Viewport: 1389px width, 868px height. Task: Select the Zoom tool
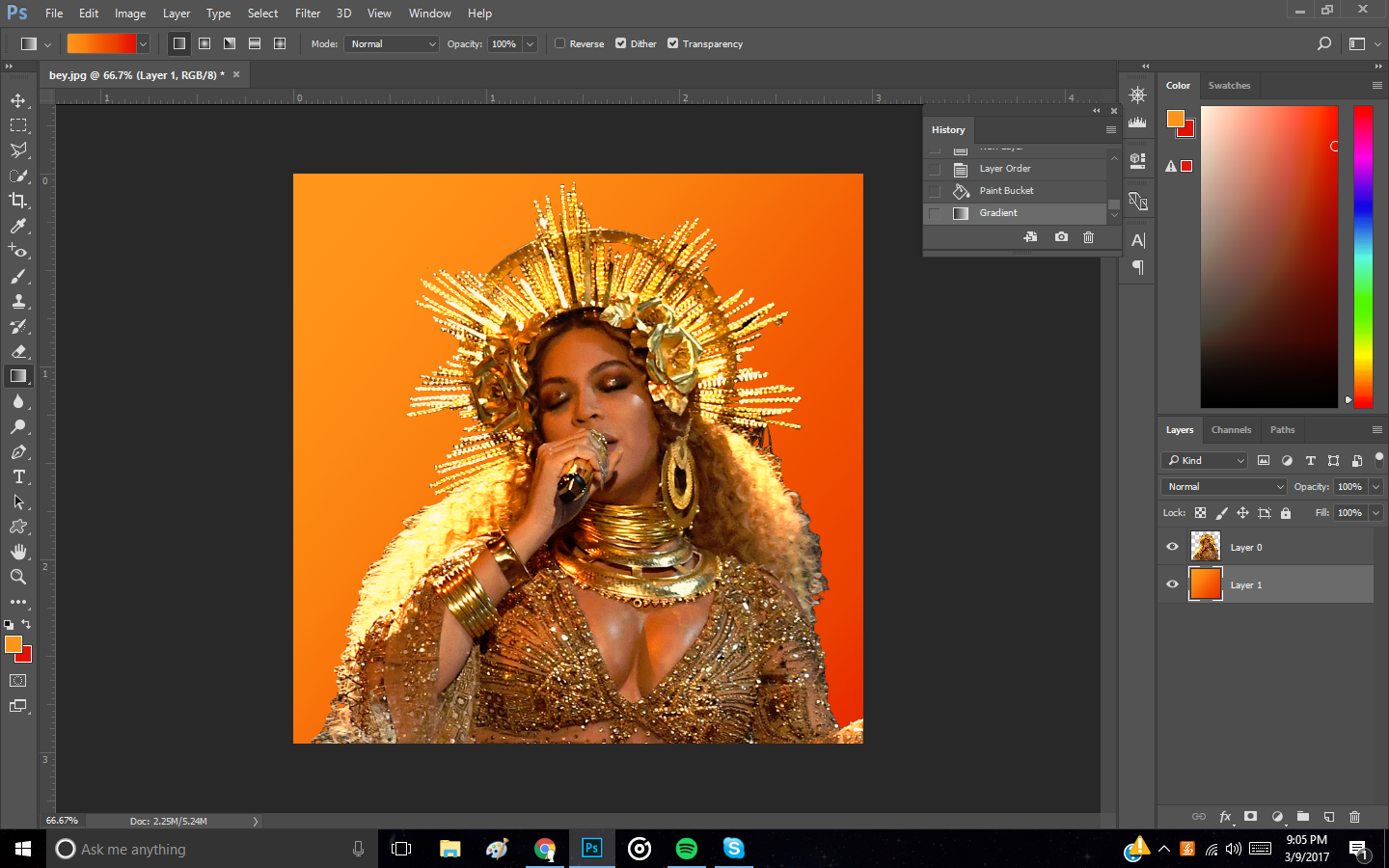[x=18, y=577]
